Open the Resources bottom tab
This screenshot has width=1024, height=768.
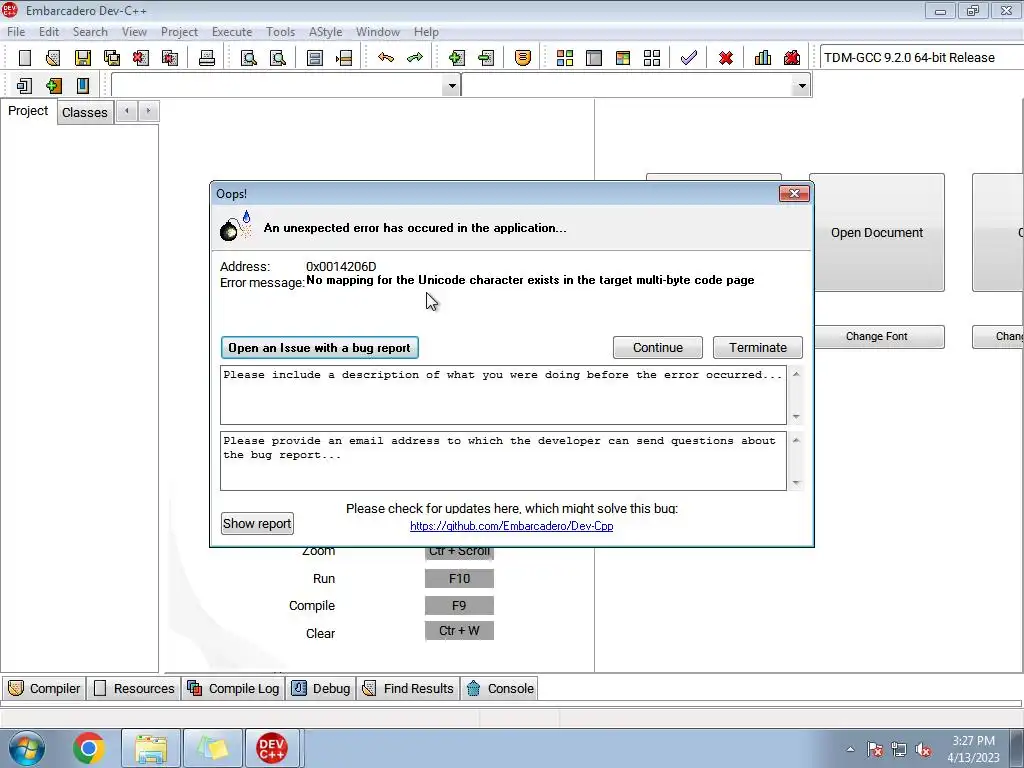pyautogui.click(x=135, y=688)
